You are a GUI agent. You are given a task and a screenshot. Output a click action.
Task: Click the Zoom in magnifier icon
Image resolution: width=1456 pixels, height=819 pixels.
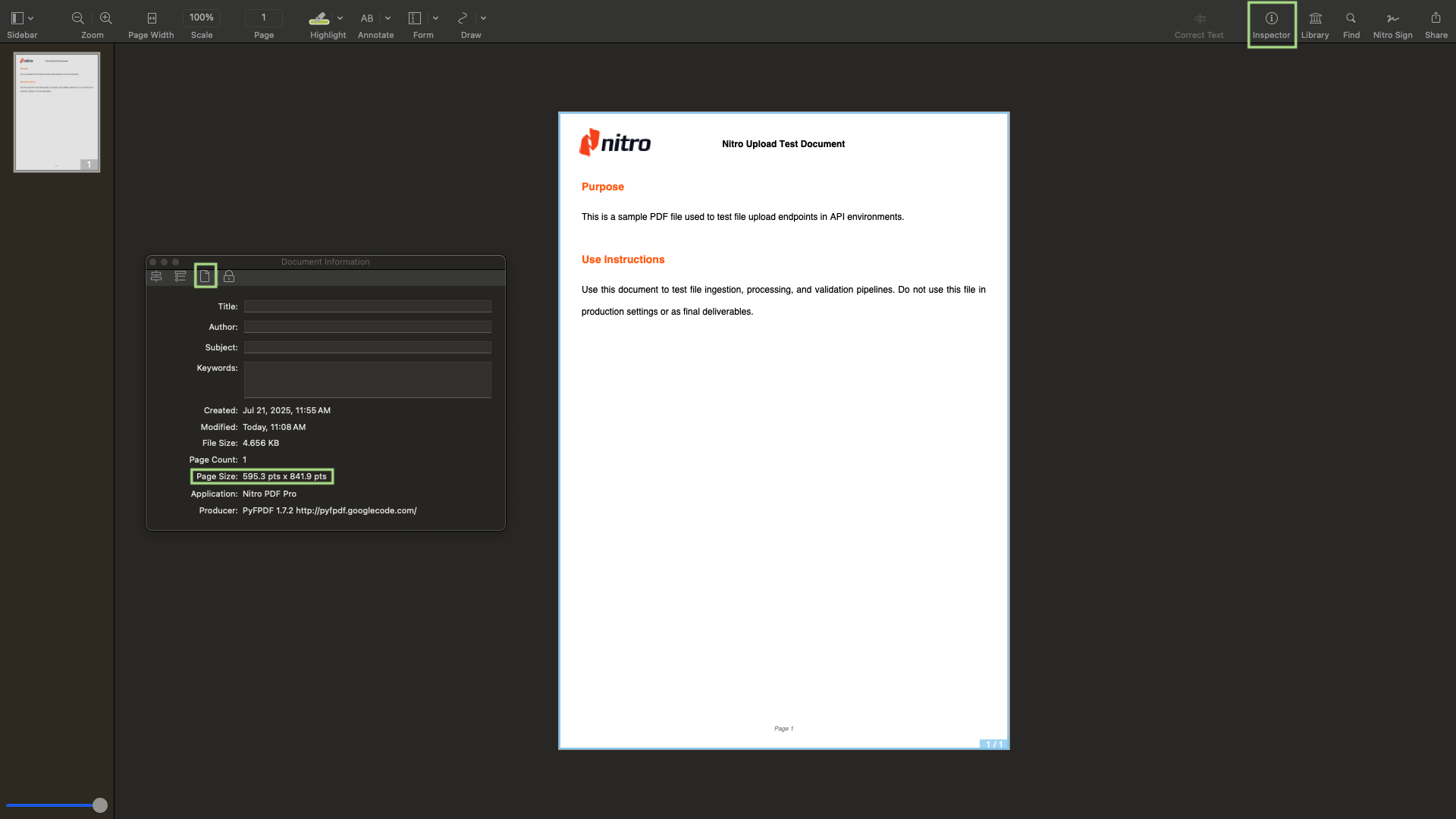106,18
